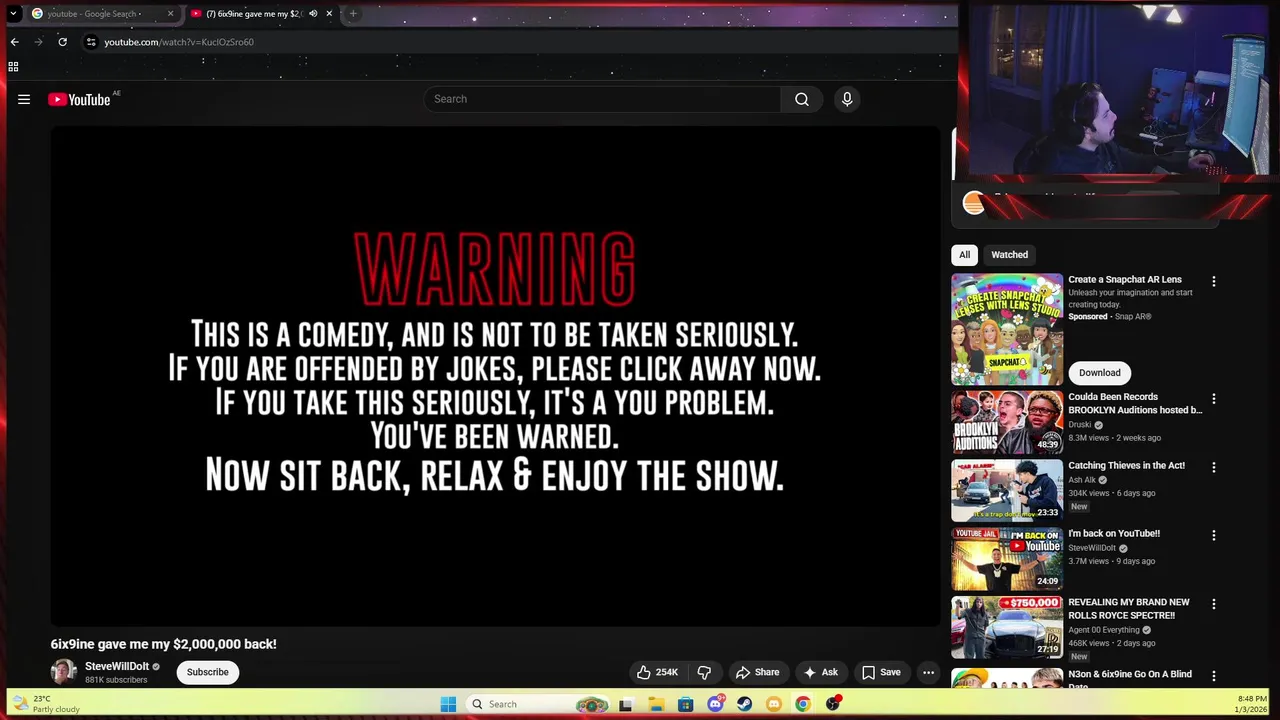The height and width of the screenshot is (720, 1280).
Task: Open the Create Snapchat Lenses ad thumbnail
Action: pyautogui.click(x=1007, y=329)
